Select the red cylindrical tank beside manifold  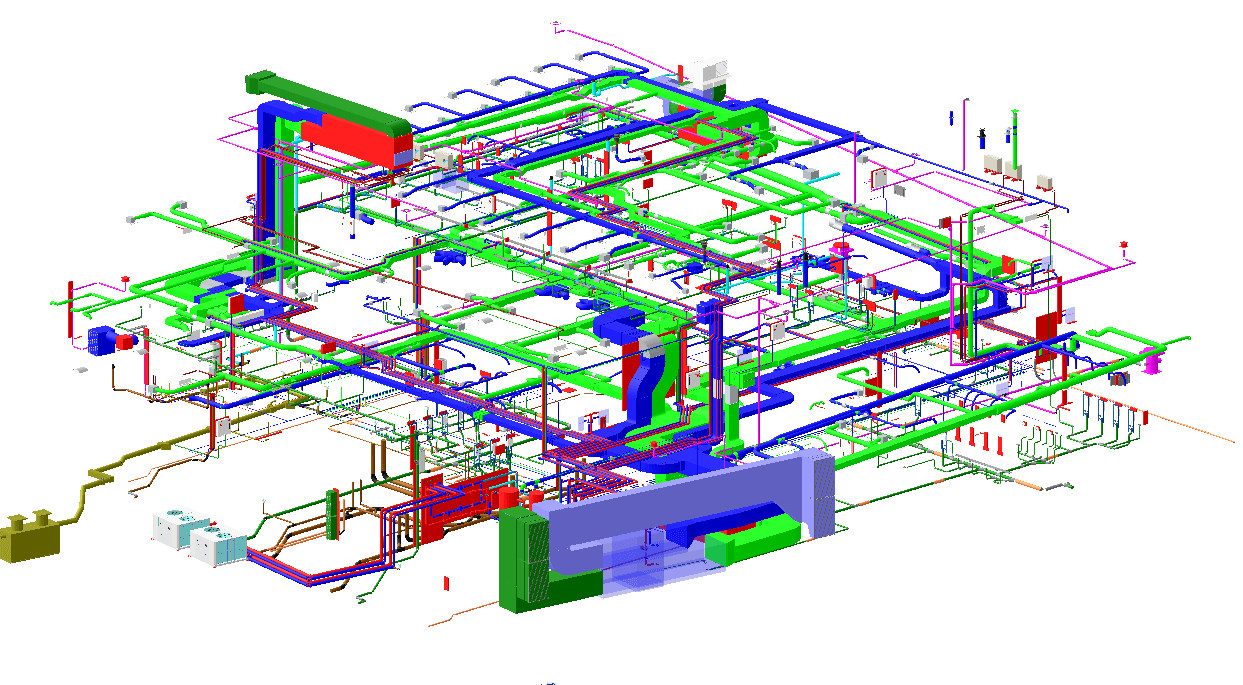click(511, 496)
